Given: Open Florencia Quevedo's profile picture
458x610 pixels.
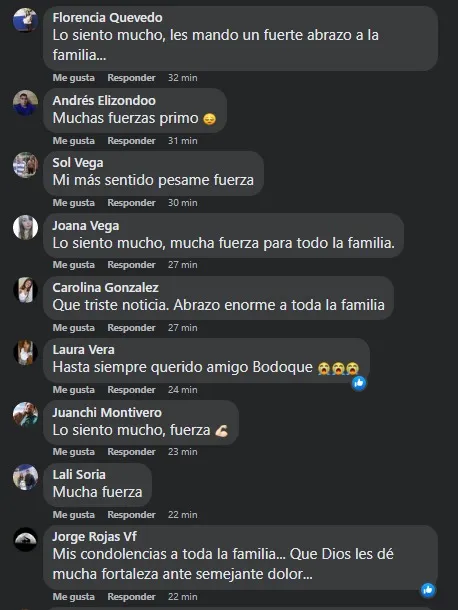Looking at the screenshot, I should 25,20.
